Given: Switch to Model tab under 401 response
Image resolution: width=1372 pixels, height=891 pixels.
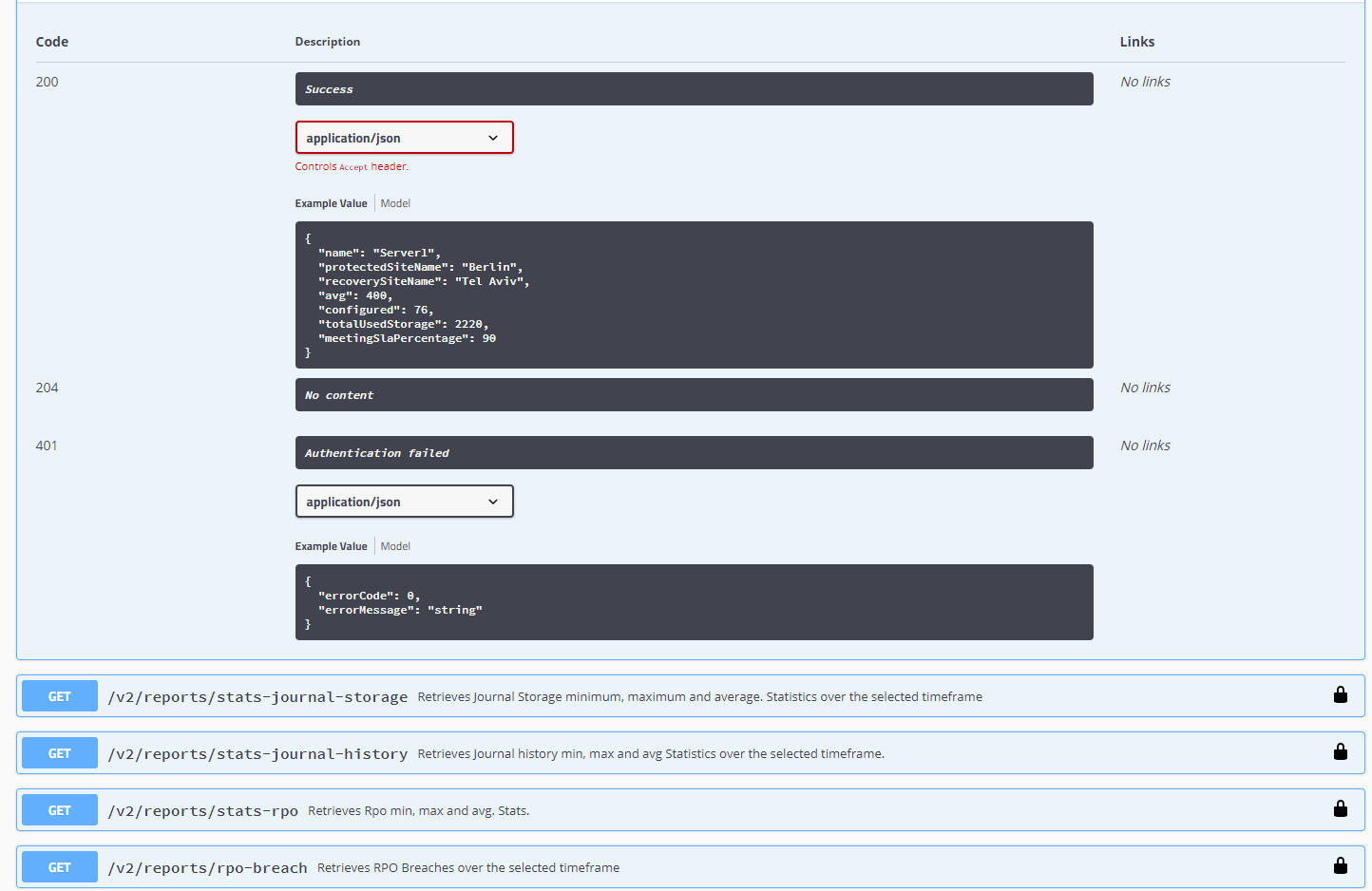Looking at the screenshot, I should (395, 546).
